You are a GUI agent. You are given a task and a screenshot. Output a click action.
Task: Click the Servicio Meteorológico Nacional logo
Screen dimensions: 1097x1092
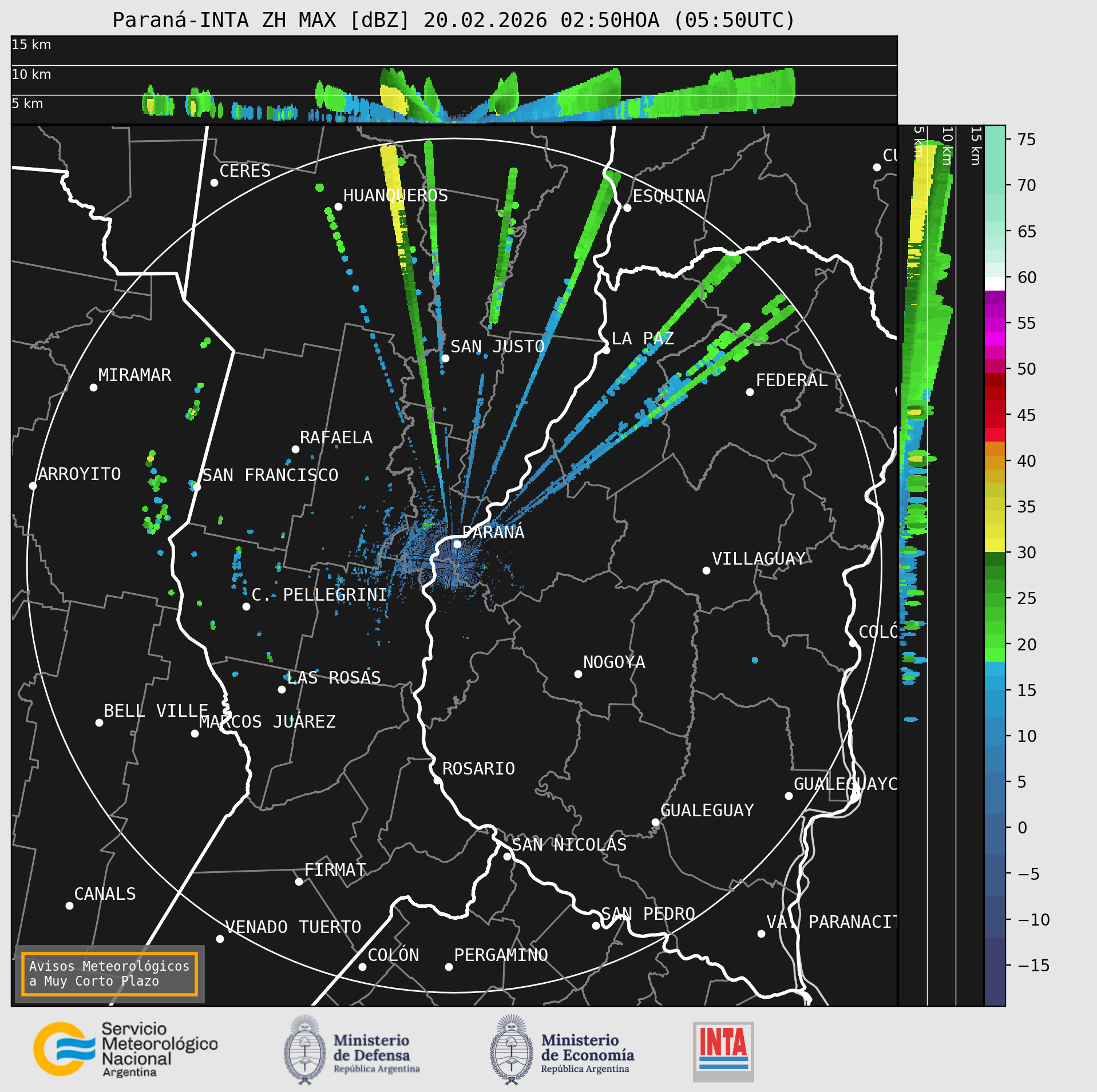tap(126, 1049)
